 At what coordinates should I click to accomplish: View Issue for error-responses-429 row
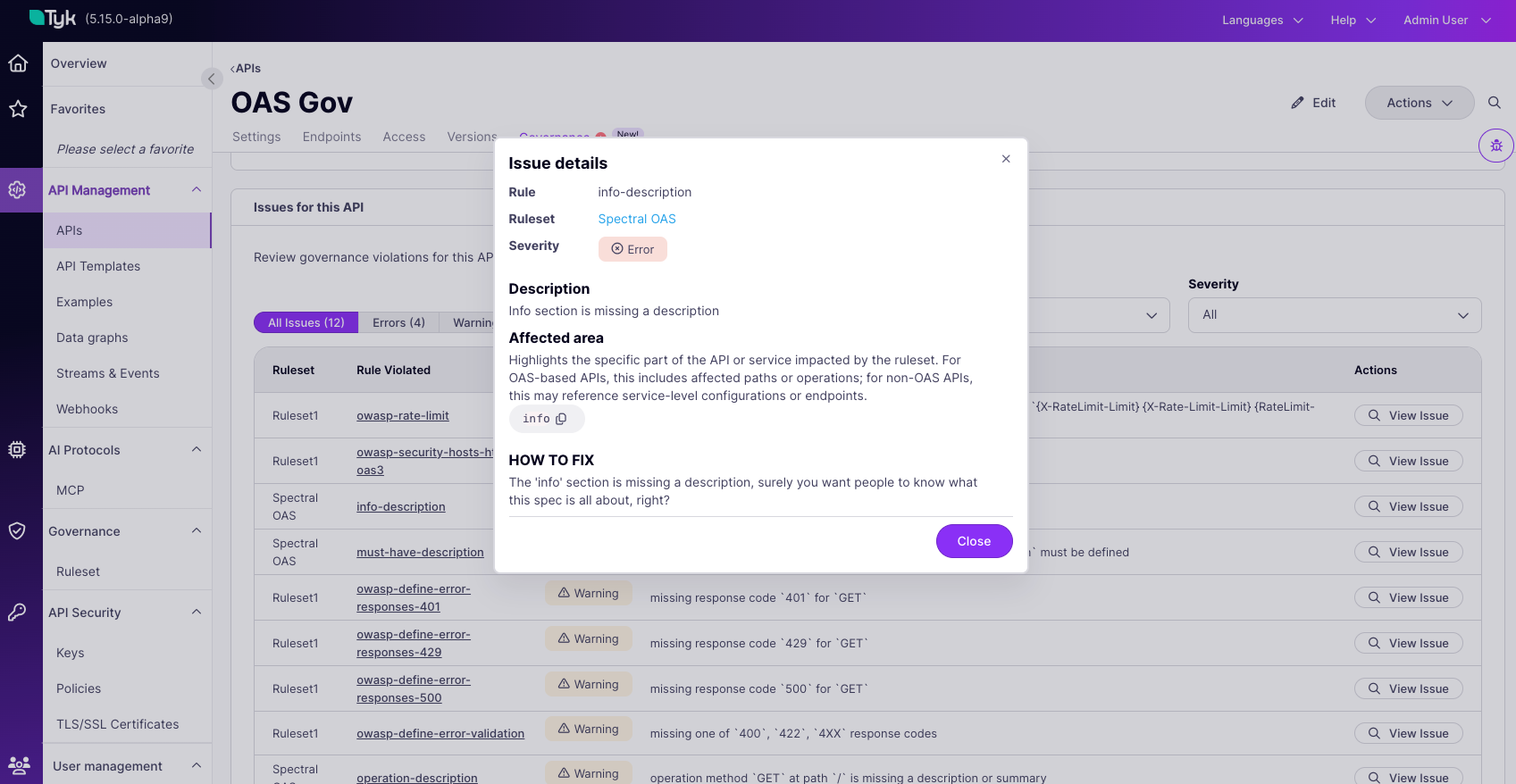[1409, 643]
